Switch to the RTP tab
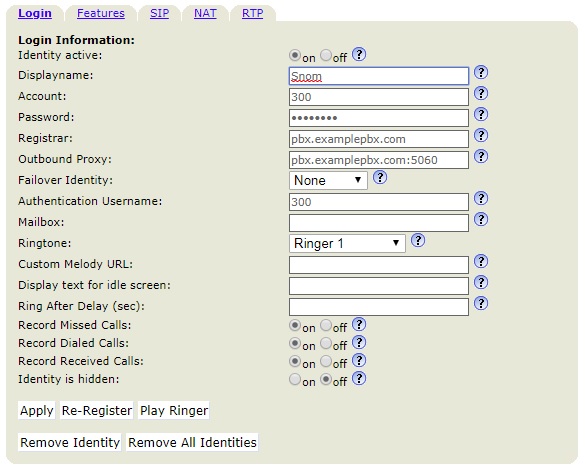 point(252,13)
